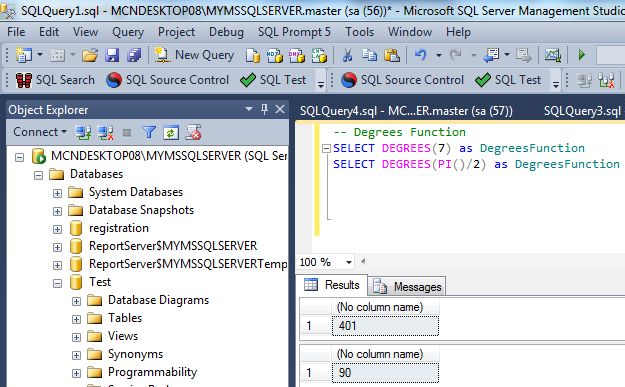Open the Debug menu

coord(226,32)
